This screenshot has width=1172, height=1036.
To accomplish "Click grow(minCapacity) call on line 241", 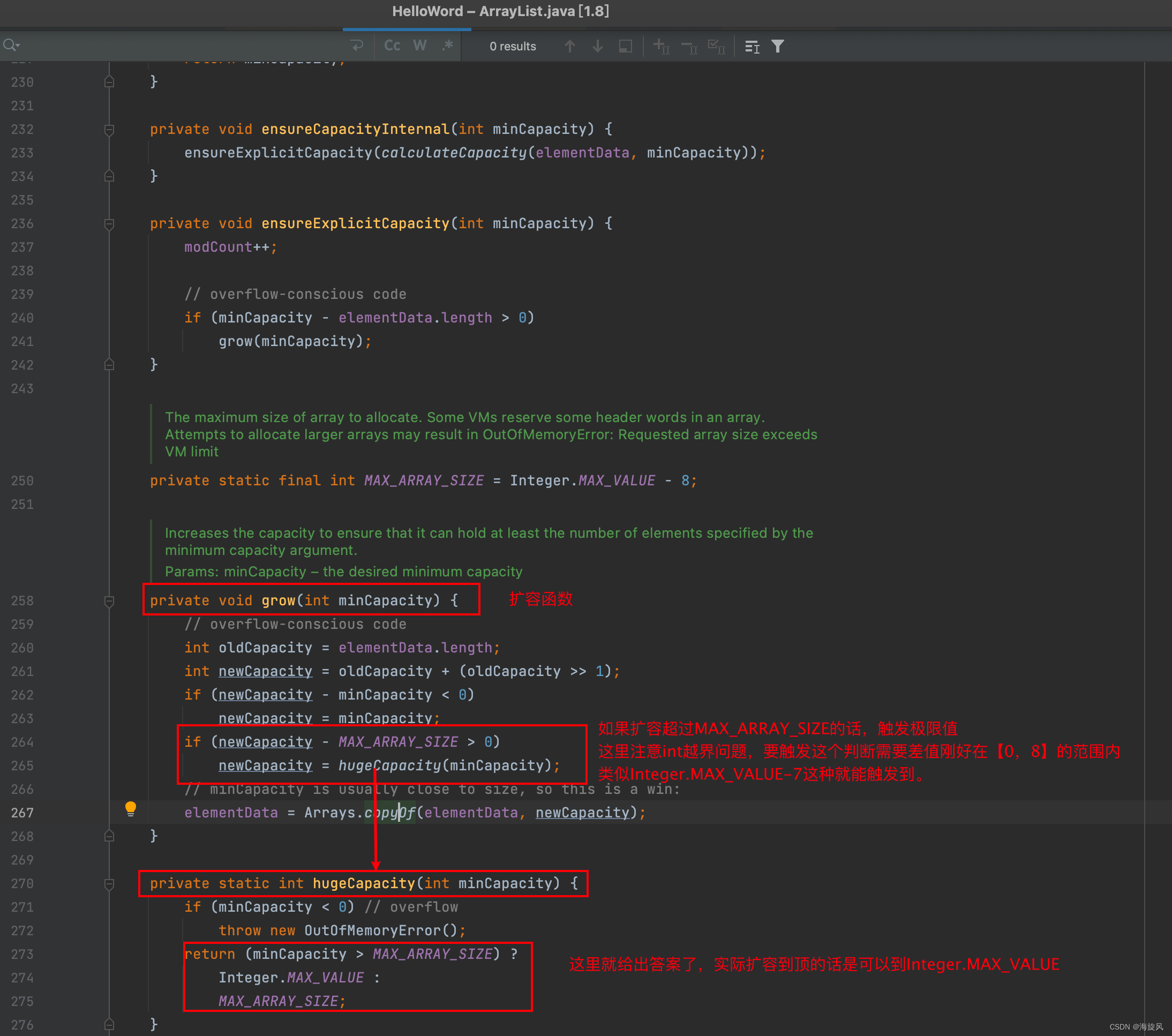I will click(x=295, y=342).
